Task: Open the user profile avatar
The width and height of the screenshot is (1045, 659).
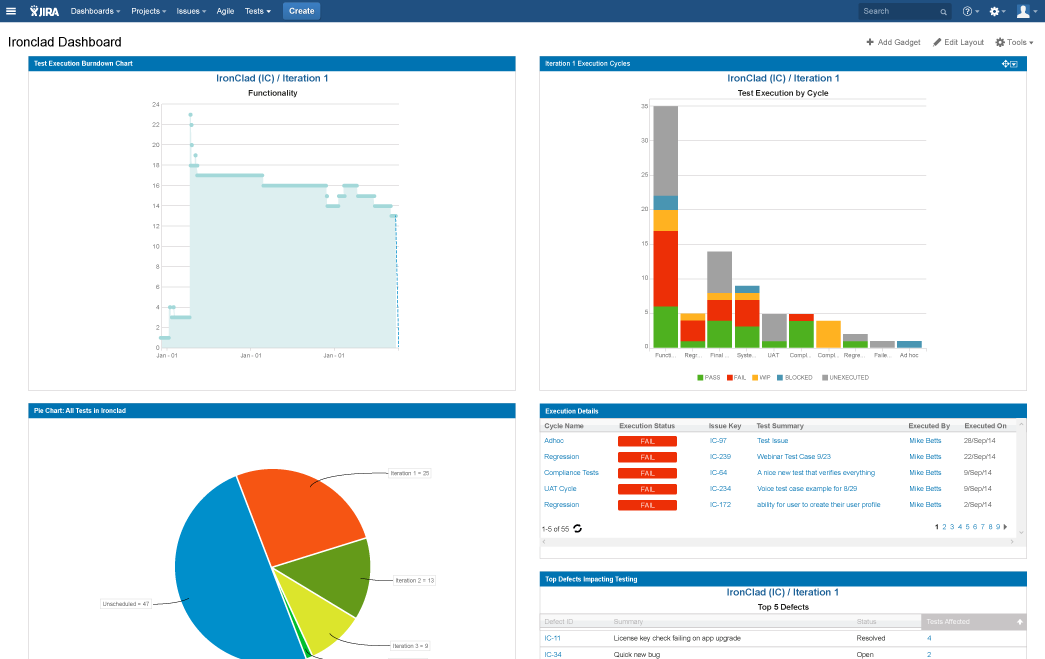Action: click(1023, 11)
